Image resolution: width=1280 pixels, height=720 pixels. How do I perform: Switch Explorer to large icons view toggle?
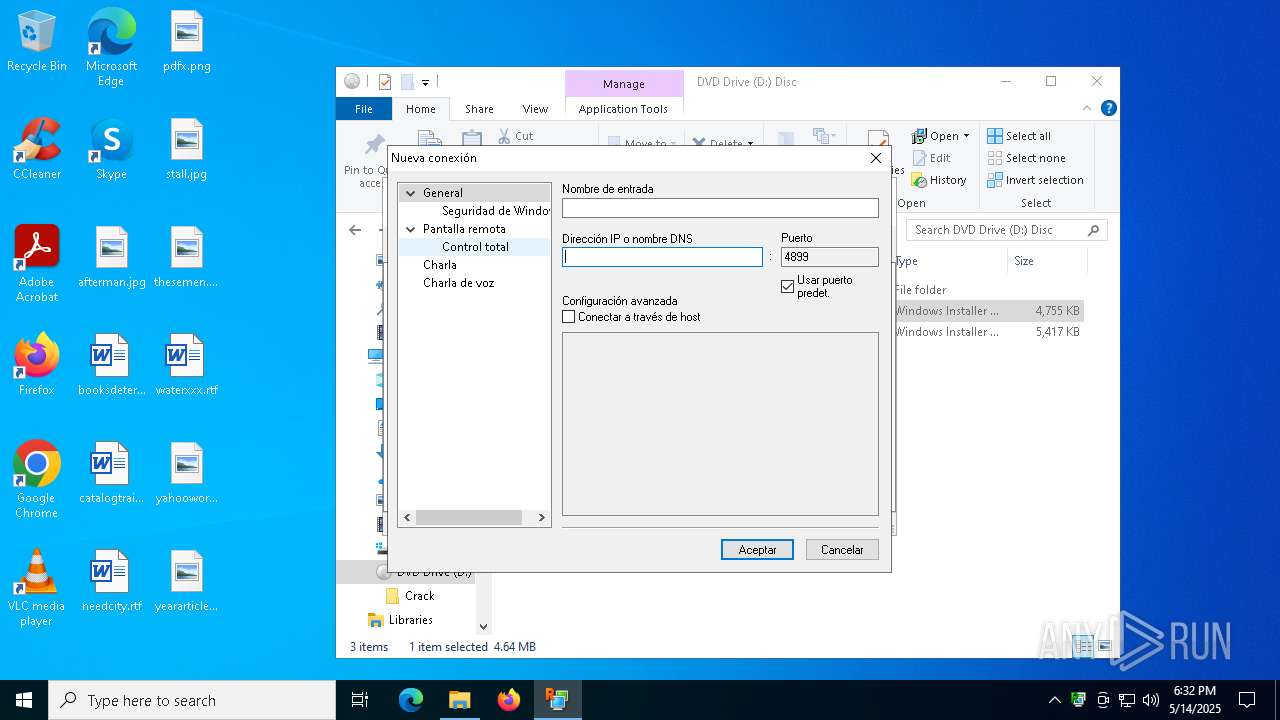click(1105, 647)
